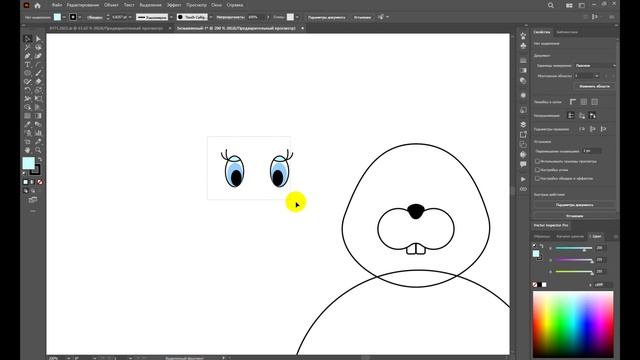The height and width of the screenshot is (360, 640).
Task: Switch to the first document tab
Action: coord(106,28)
